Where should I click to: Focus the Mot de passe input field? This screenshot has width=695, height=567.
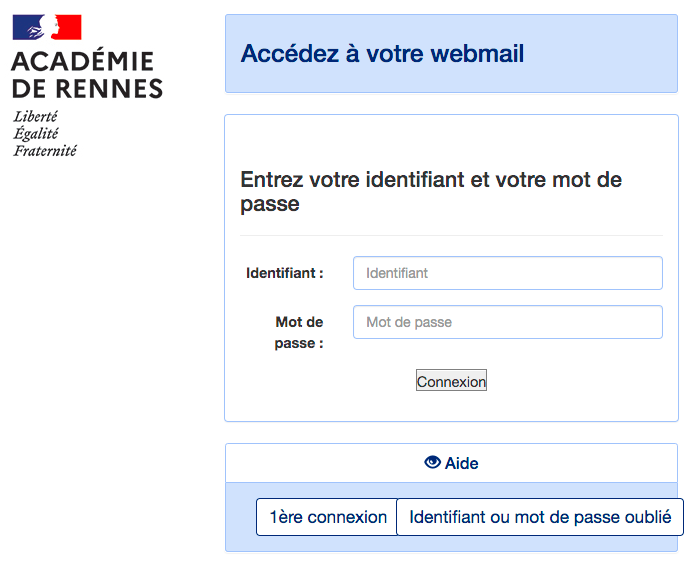508,322
